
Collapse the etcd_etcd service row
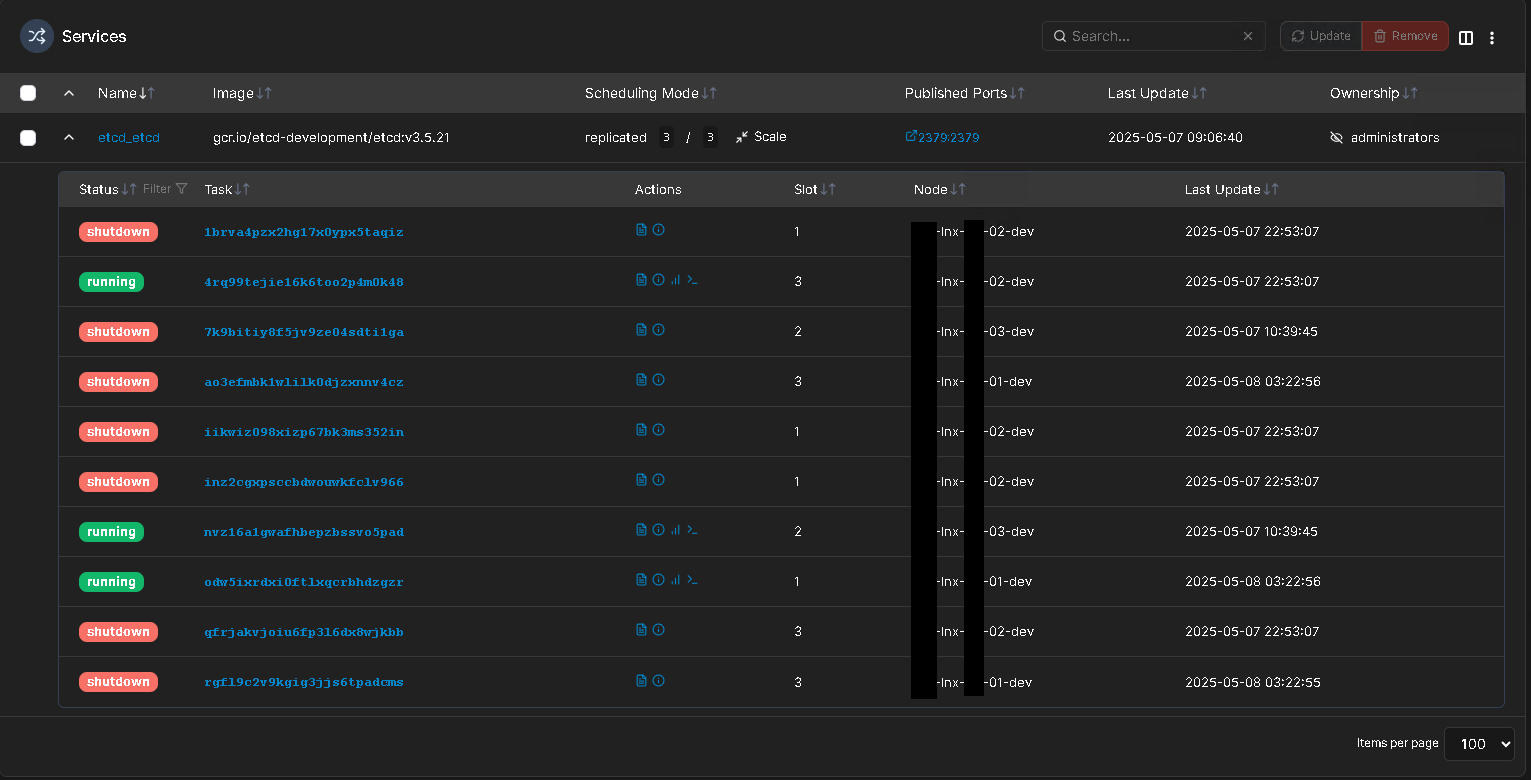(x=69, y=138)
